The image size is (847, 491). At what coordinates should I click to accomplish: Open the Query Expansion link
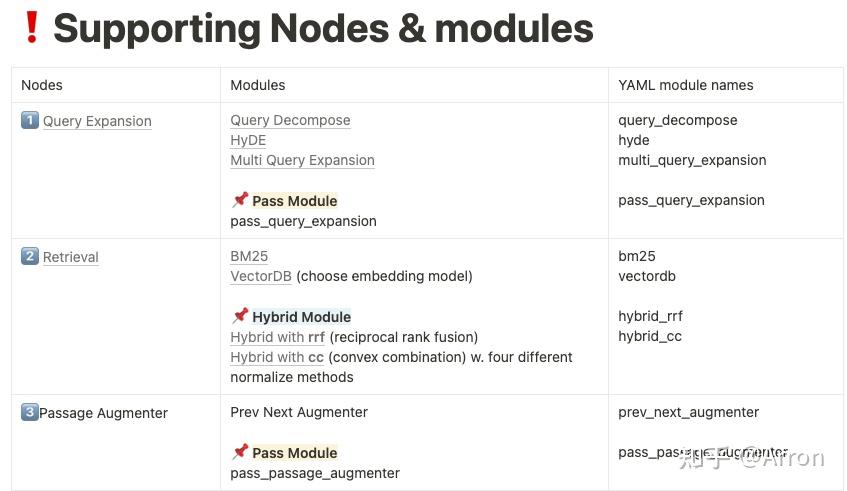click(97, 121)
